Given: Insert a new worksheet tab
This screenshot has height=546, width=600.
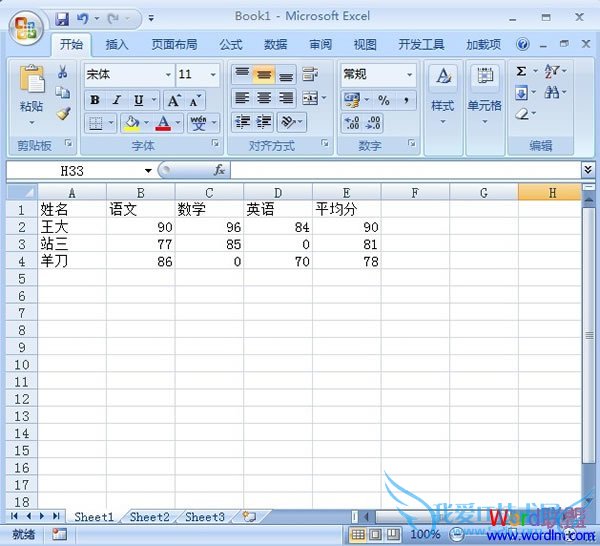Looking at the screenshot, I should 249,517.
